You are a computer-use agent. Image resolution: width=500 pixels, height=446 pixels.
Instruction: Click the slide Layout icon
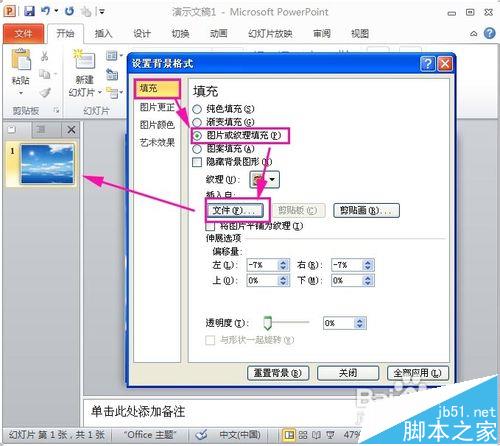[112, 55]
